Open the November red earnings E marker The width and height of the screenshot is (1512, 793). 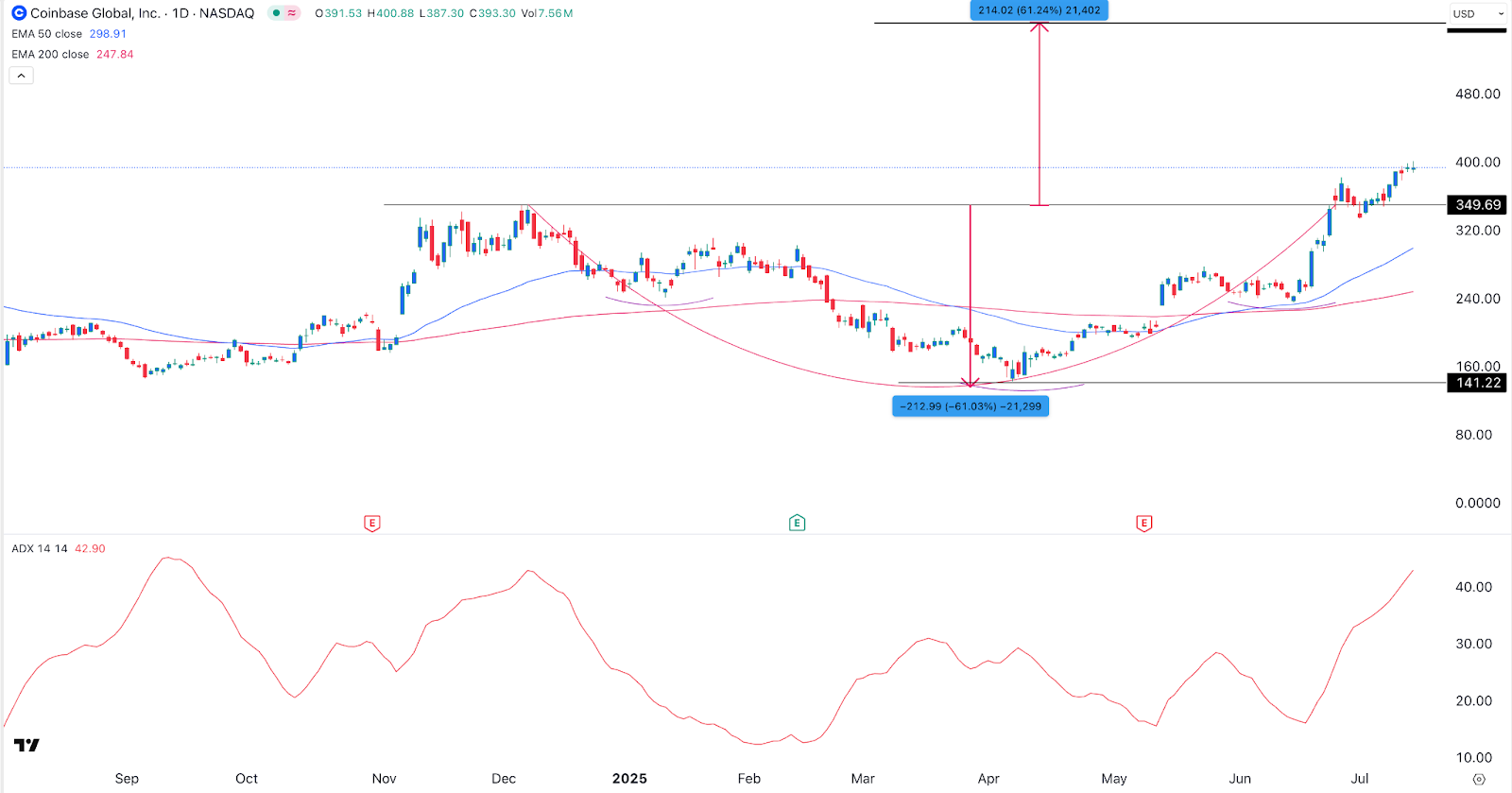372,523
